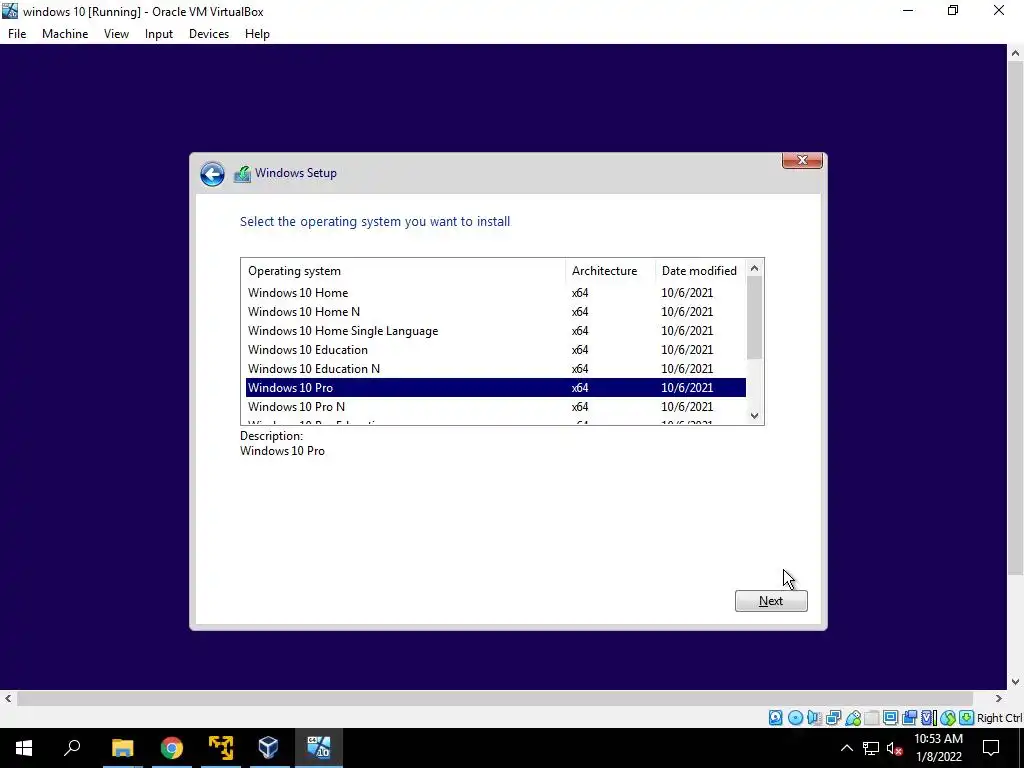Click the Right Ctrl host key label

[999, 718]
